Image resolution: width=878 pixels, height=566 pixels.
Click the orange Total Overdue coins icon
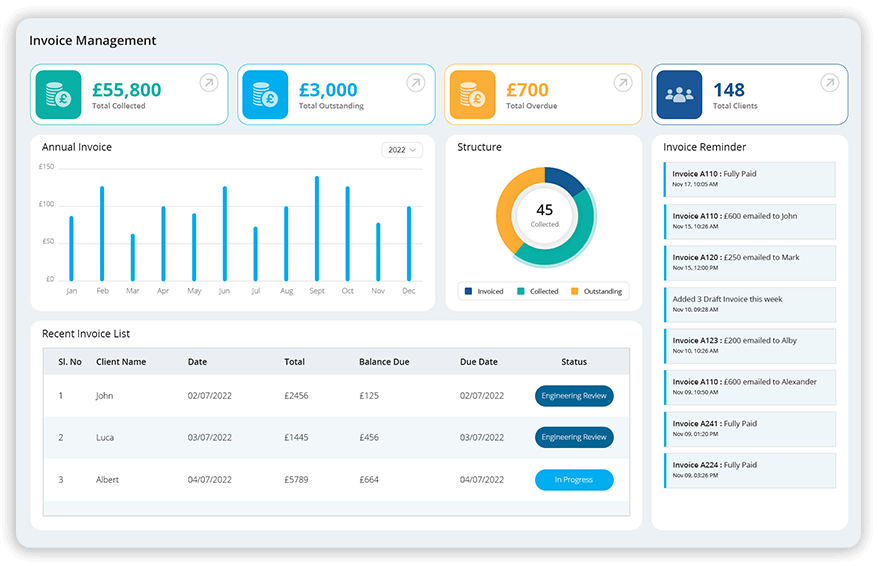coord(472,95)
